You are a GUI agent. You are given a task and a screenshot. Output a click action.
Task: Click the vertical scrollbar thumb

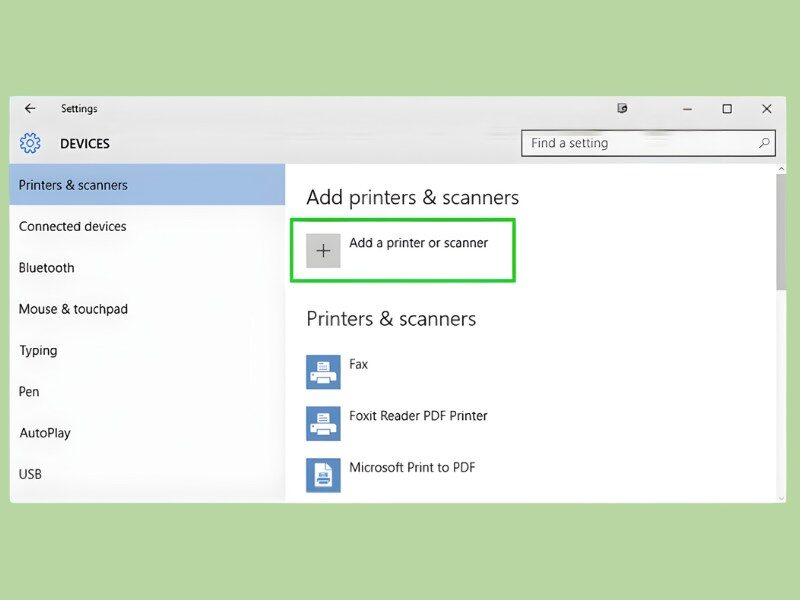(x=781, y=232)
